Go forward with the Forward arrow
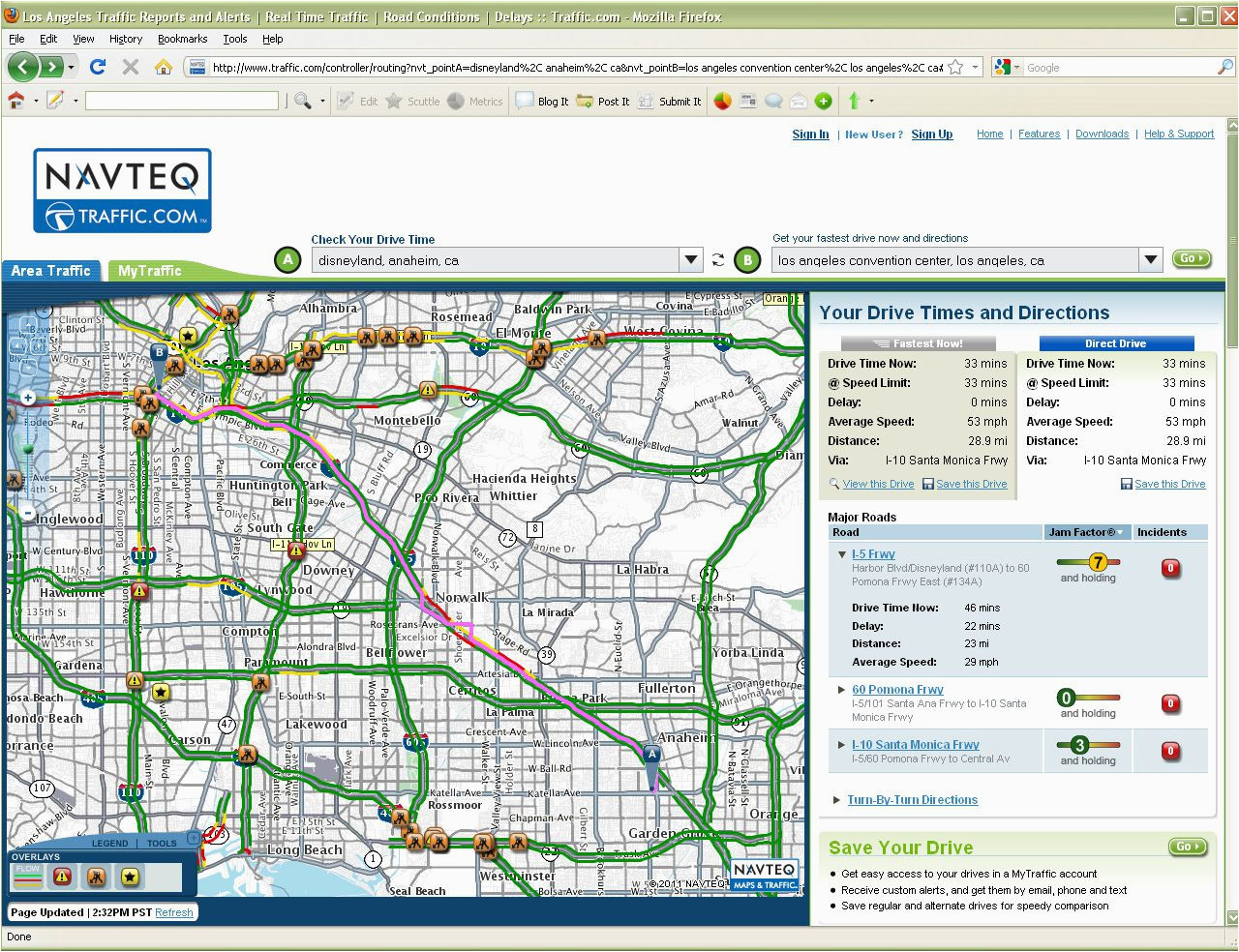Screen dimensions: 1239x952 [x=51, y=67]
